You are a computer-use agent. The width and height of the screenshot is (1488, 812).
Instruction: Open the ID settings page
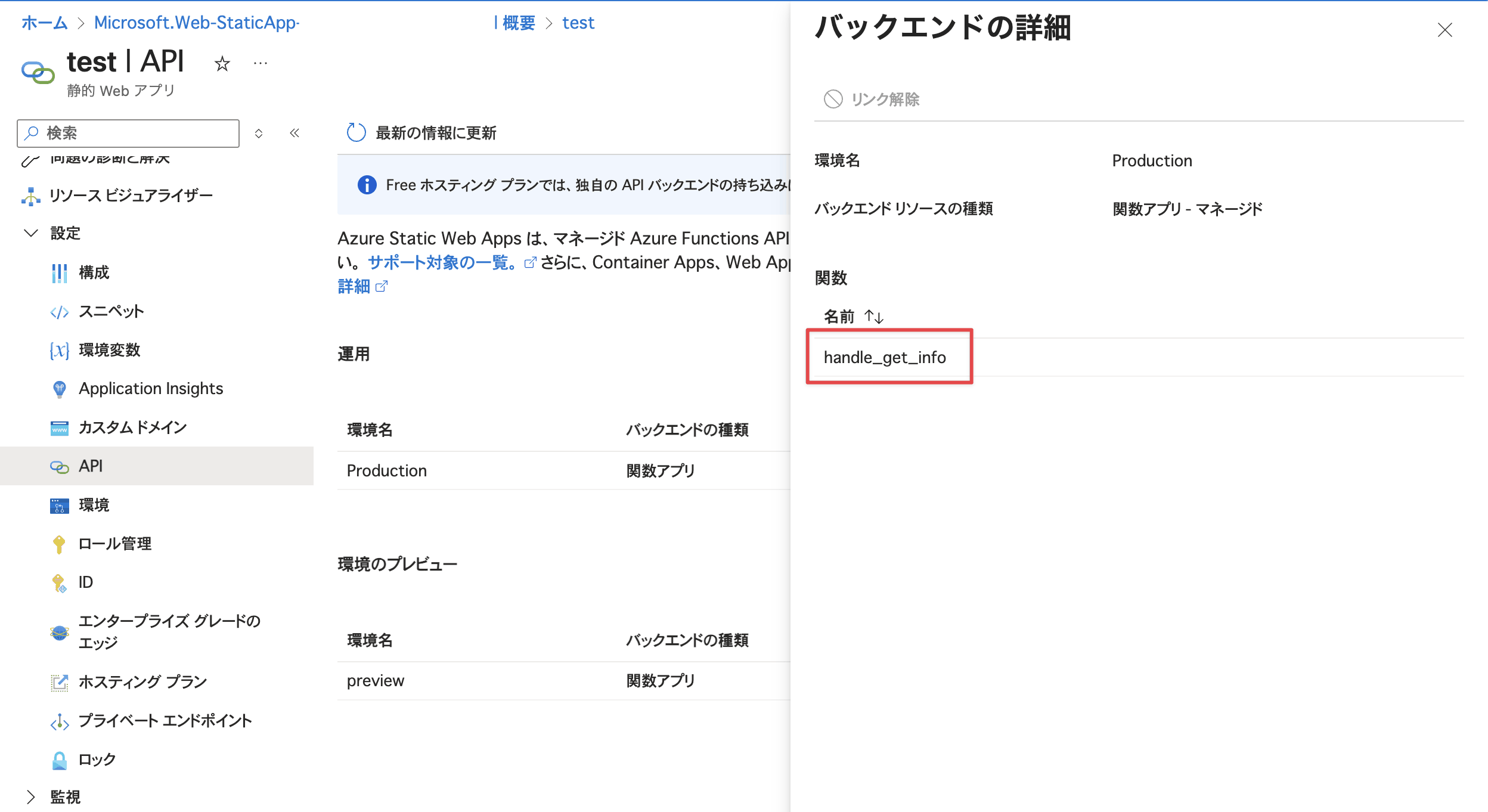coord(85,581)
